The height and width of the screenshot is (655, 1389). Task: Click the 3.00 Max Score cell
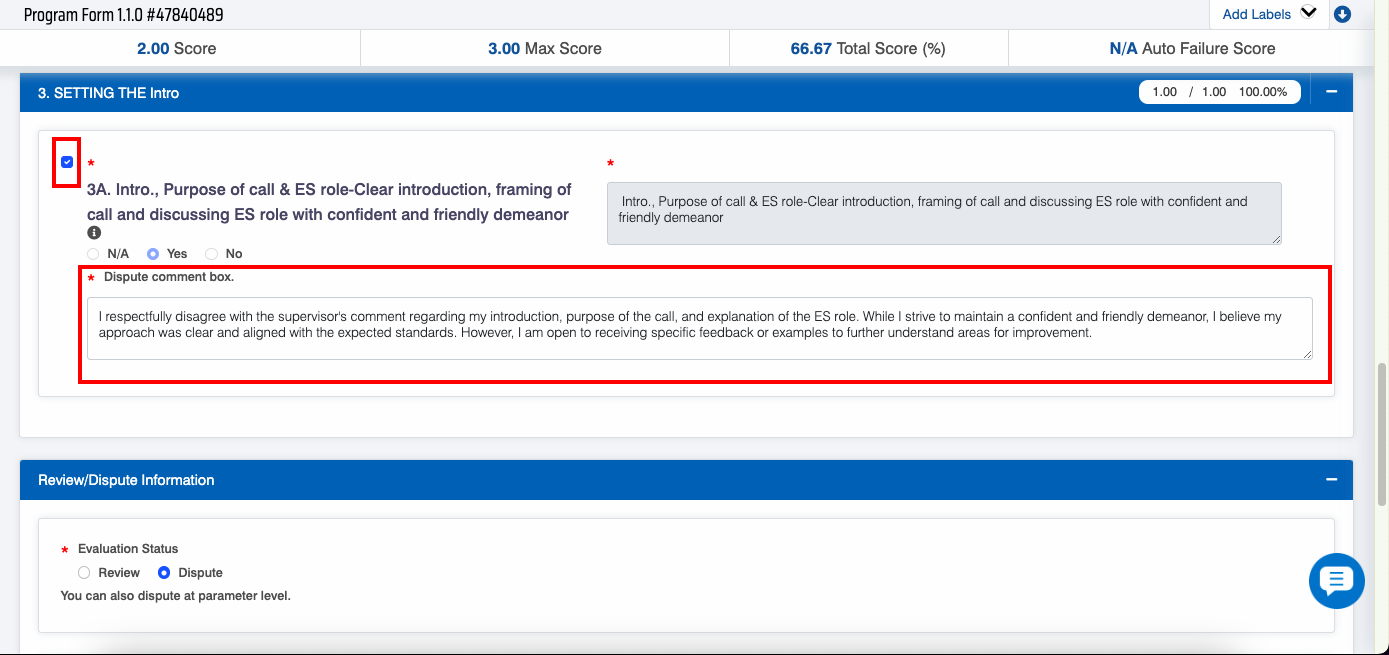(544, 48)
